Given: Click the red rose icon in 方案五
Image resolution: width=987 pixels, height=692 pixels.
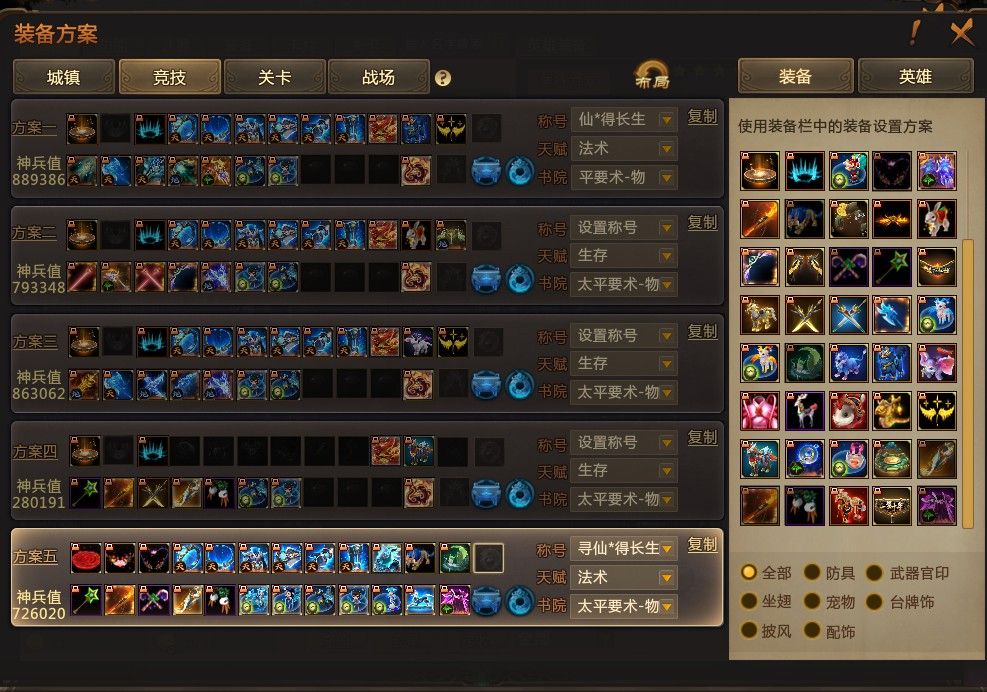Looking at the screenshot, I should pyautogui.click(x=86, y=558).
